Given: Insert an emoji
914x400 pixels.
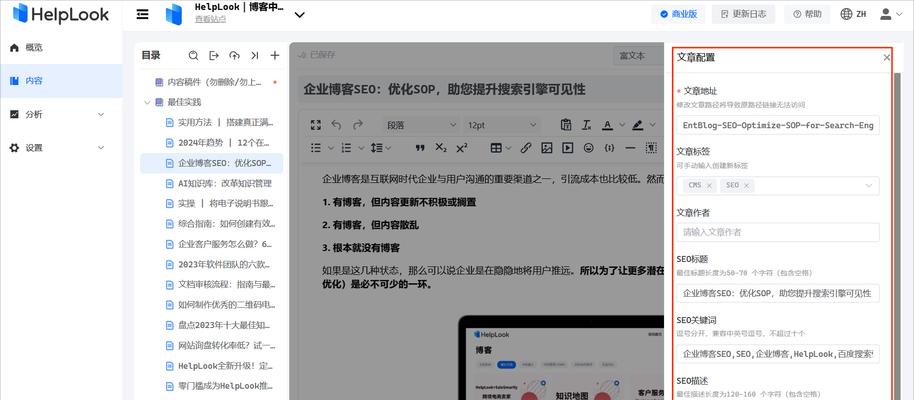Looking at the screenshot, I should pos(588,148).
